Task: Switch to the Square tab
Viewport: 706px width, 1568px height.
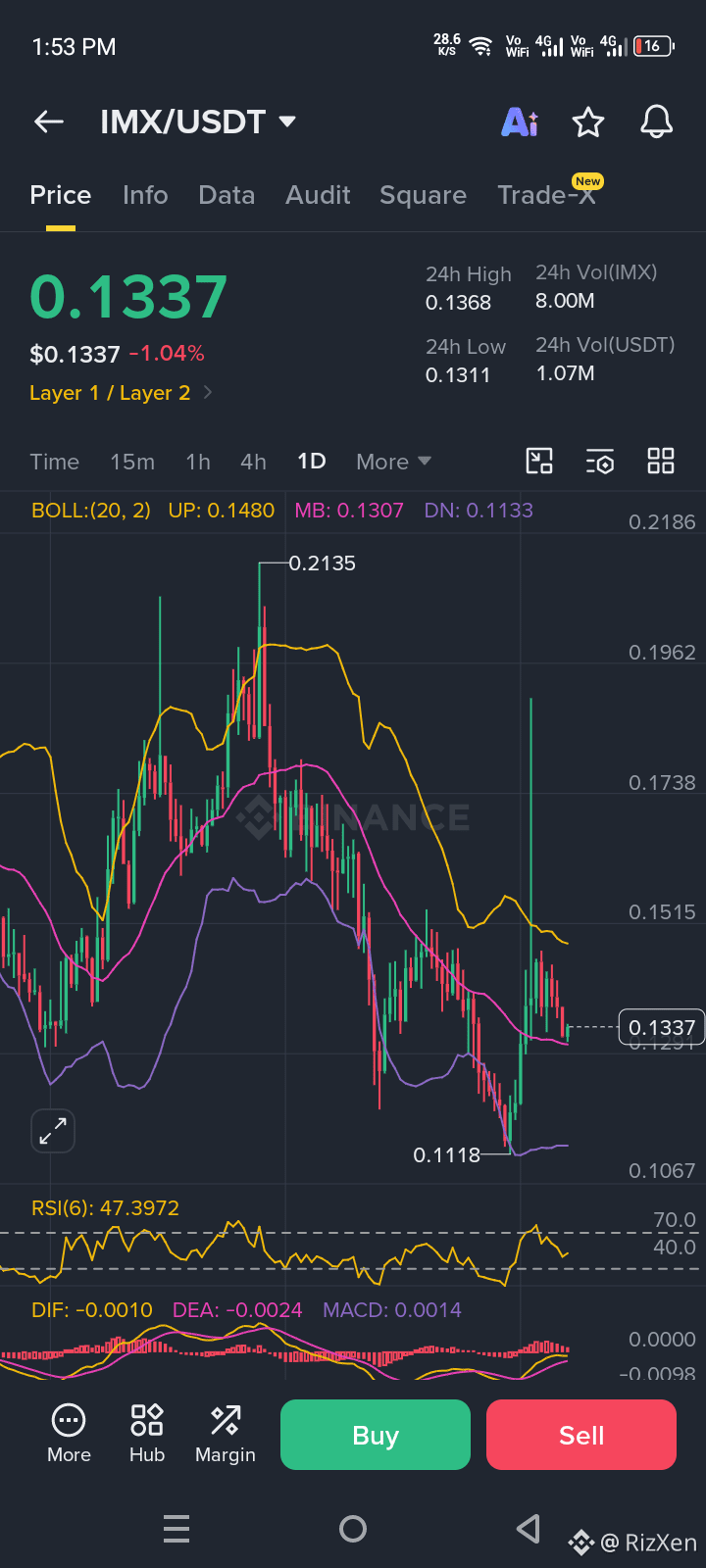Action: coord(423,196)
